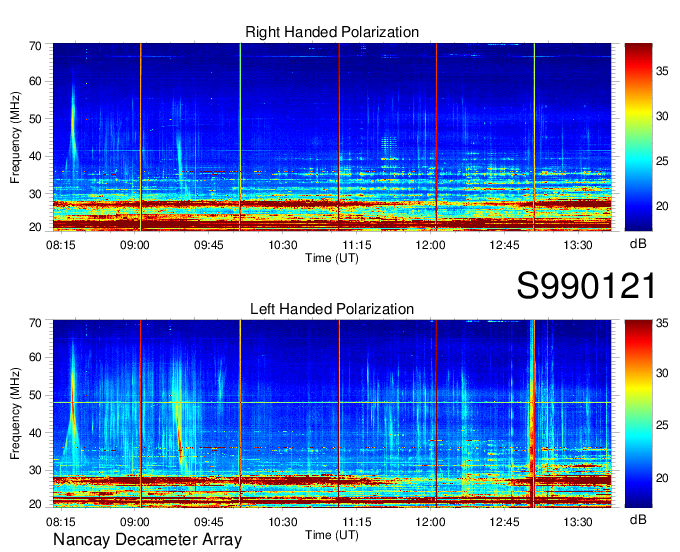680x552 pixels.
Task: Click the 09:45 time tick under right-handed plot
Action: pyautogui.click(x=209, y=245)
